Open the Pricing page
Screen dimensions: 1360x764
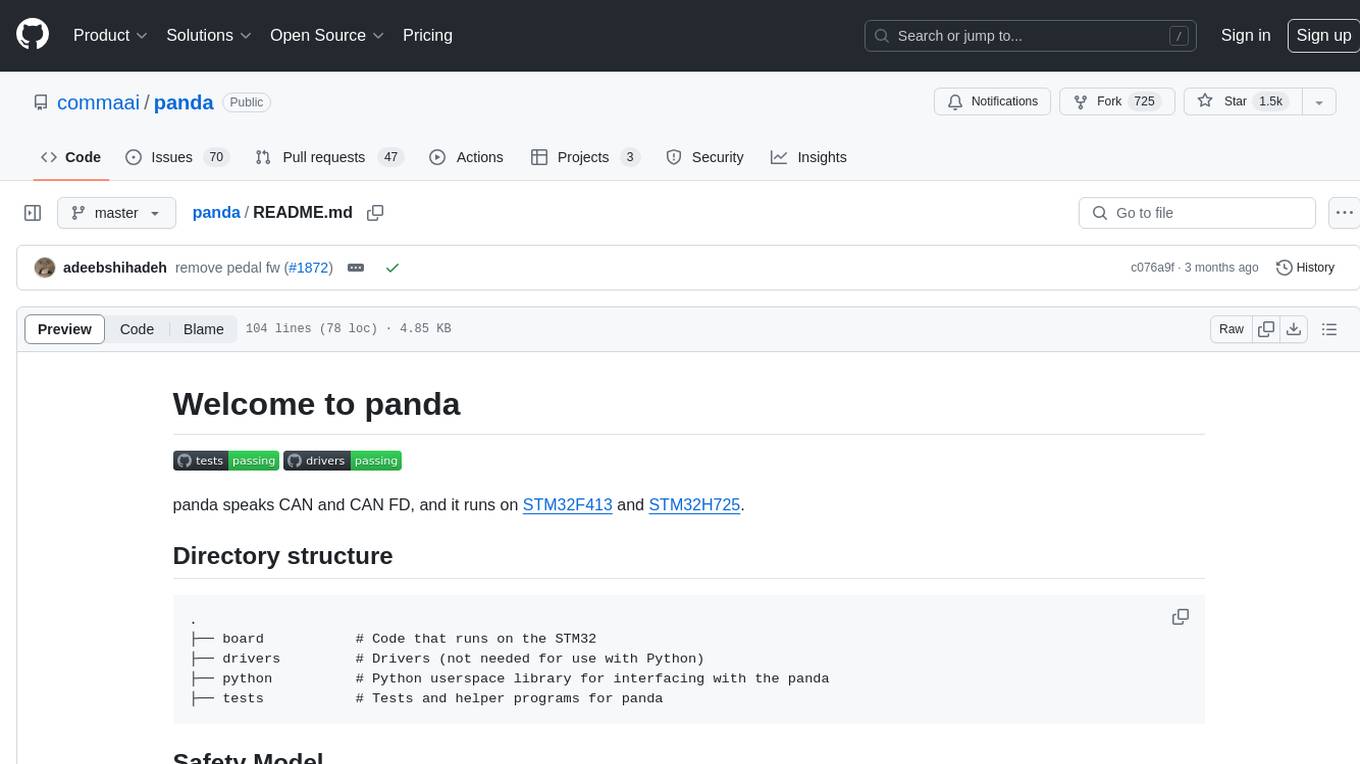pos(427,35)
